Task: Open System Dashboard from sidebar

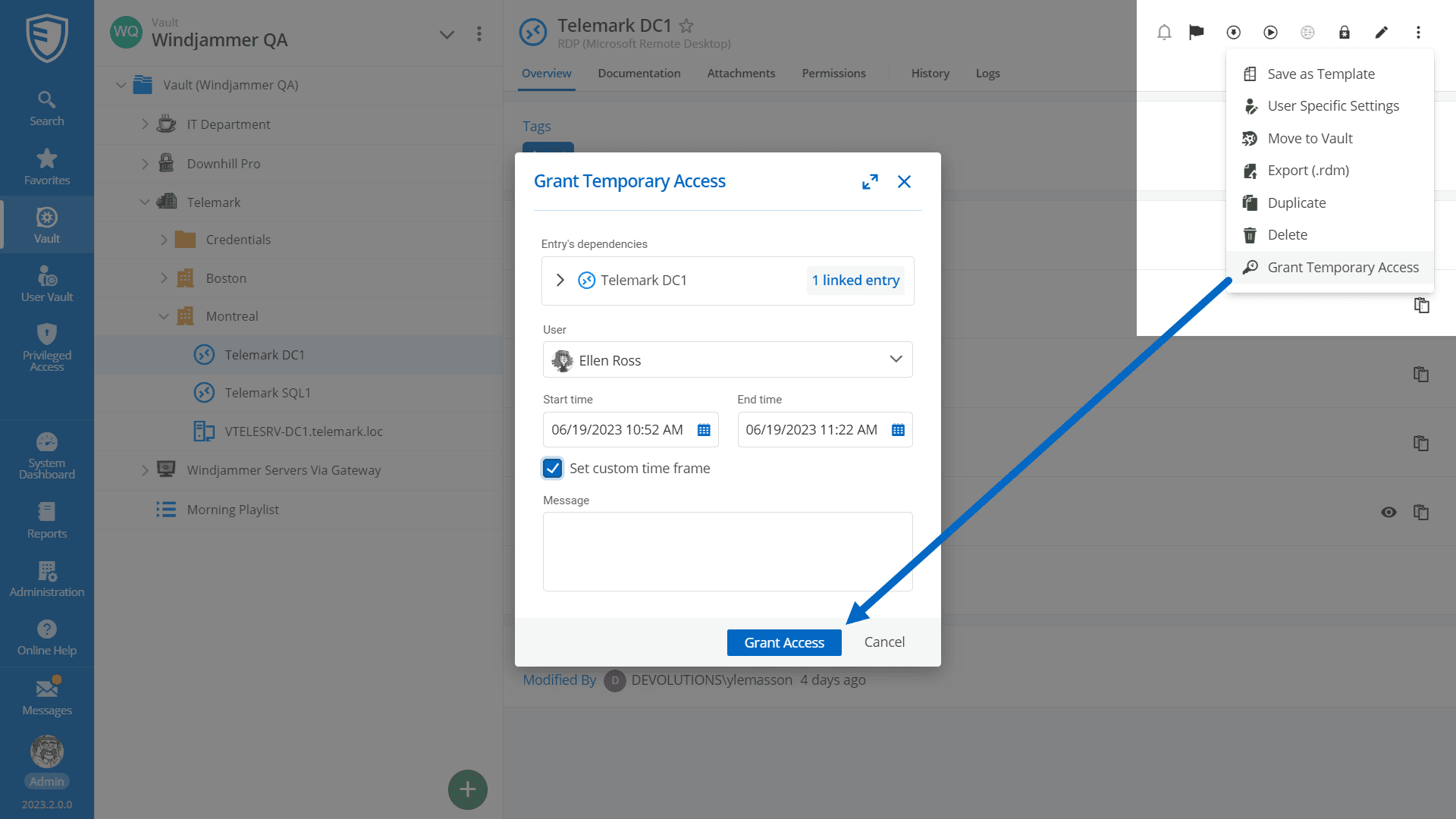Action: click(47, 455)
